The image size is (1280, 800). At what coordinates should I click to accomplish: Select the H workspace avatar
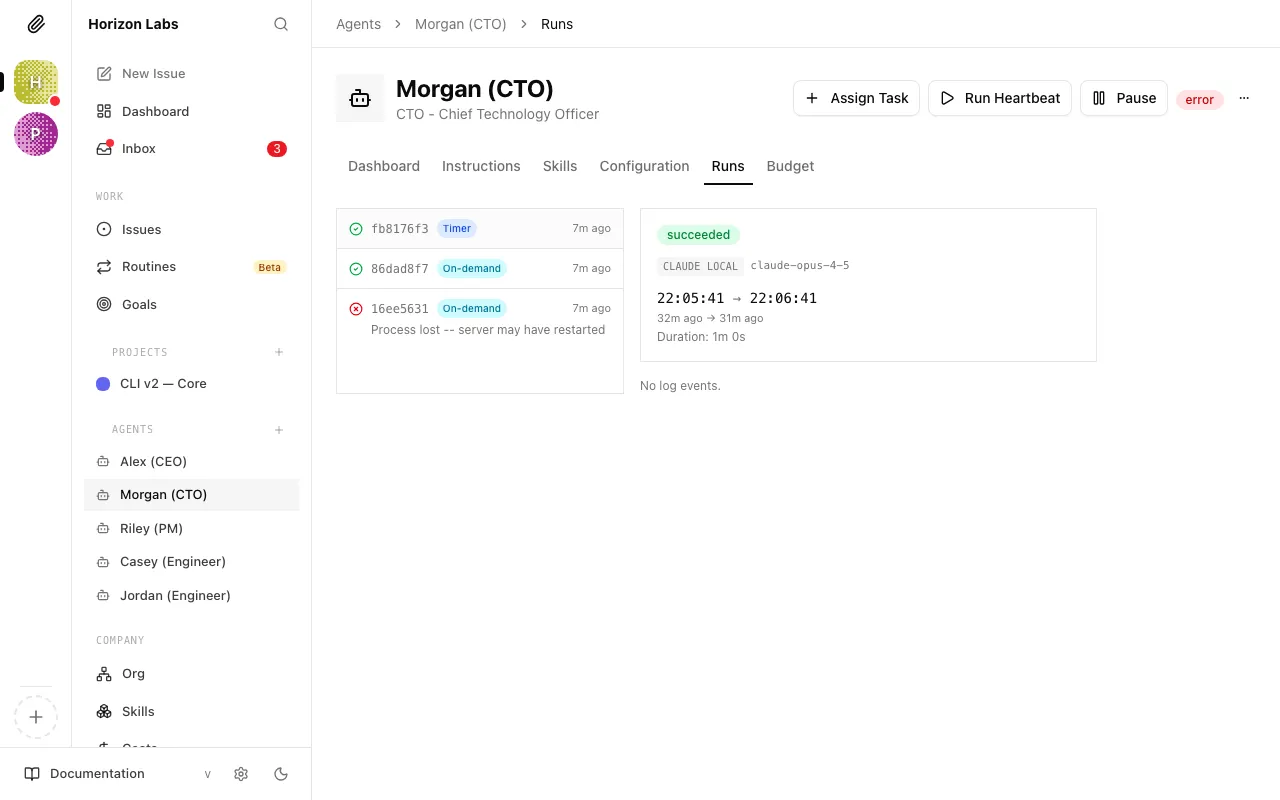(36, 82)
